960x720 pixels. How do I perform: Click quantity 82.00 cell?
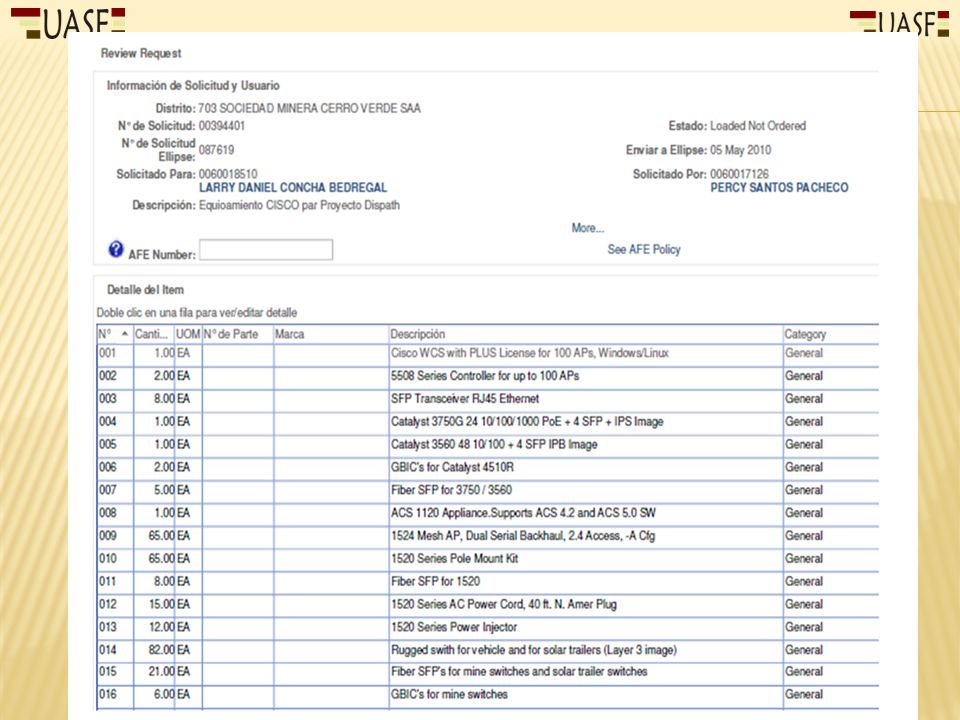(x=154, y=650)
